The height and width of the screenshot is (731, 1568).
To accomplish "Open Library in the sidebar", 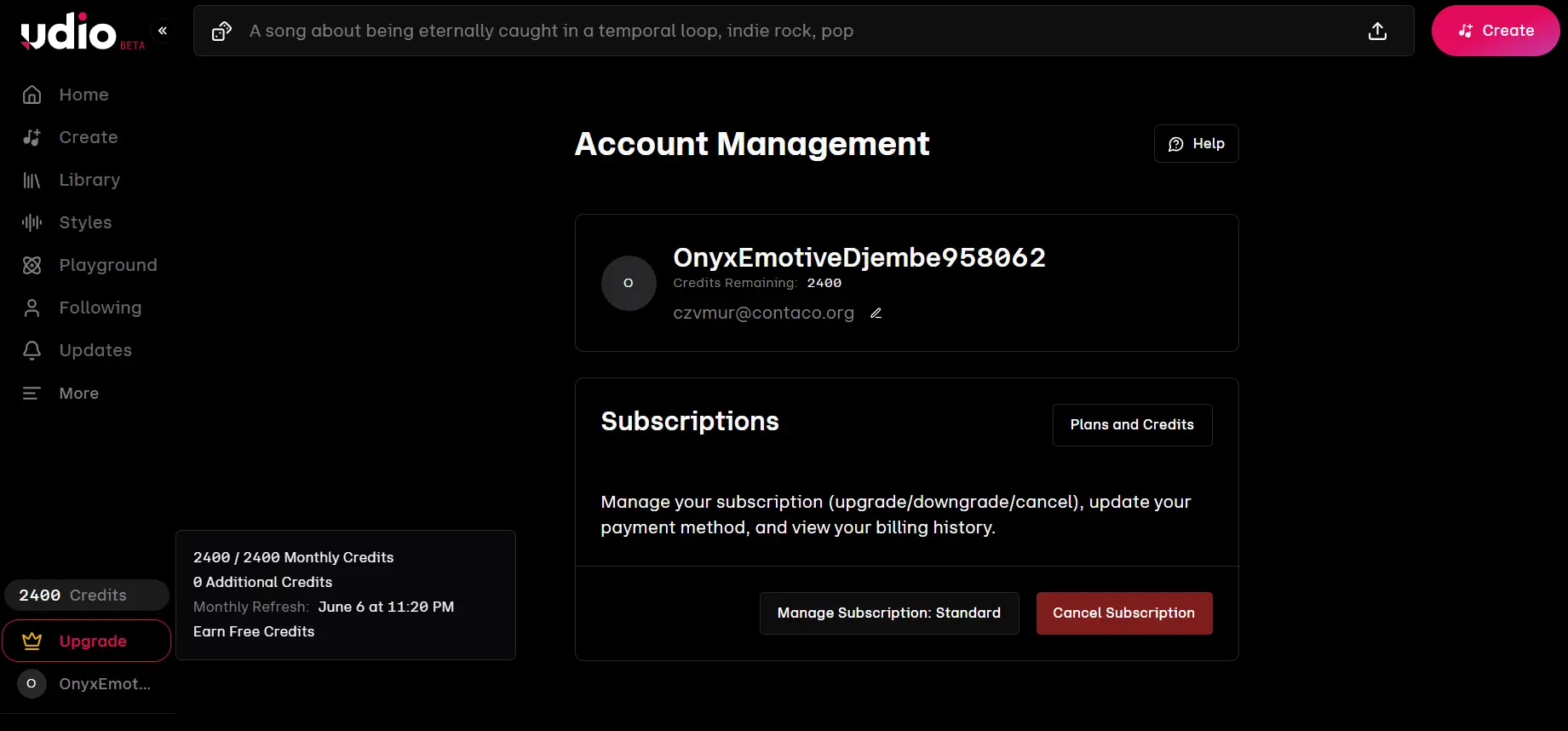I will pyautogui.click(x=88, y=180).
